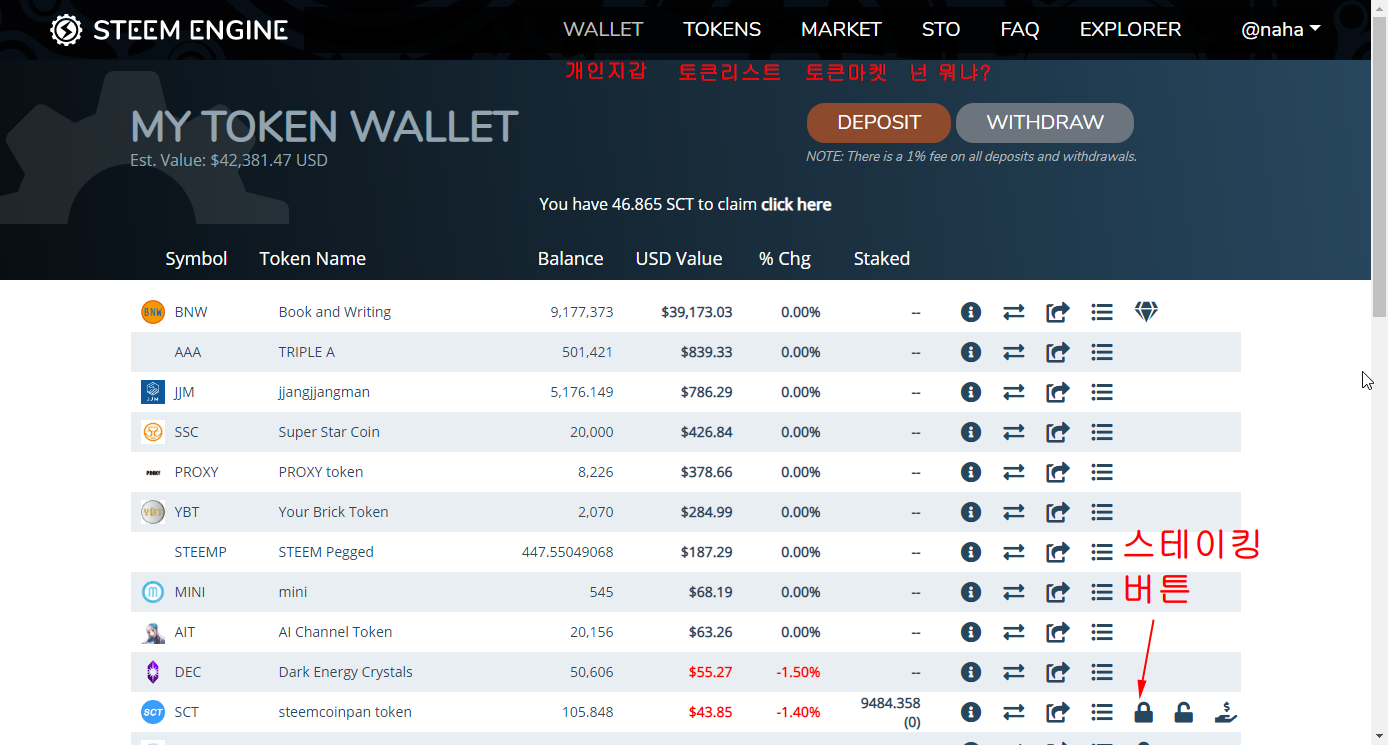Open the EXPLORER menu item
Screen dimensions: 1388x745
click(1130, 30)
